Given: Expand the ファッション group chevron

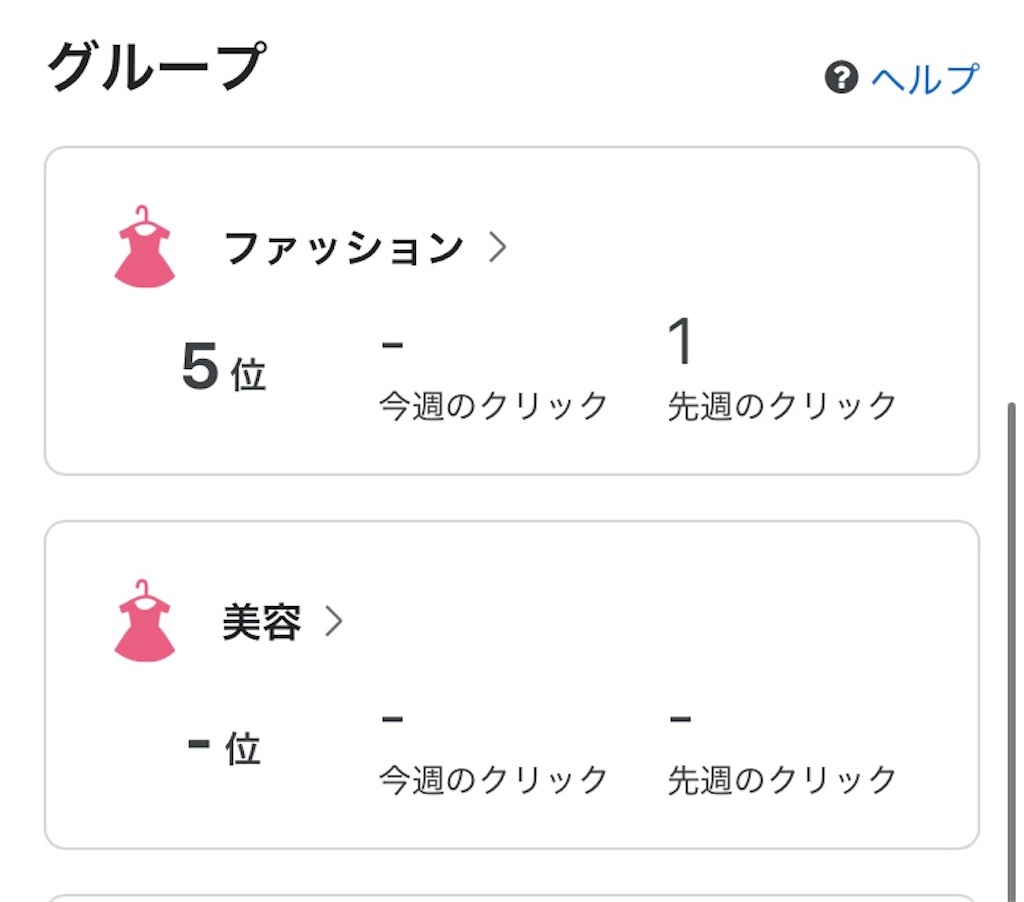Looking at the screenshot, I should pos(498,248).
